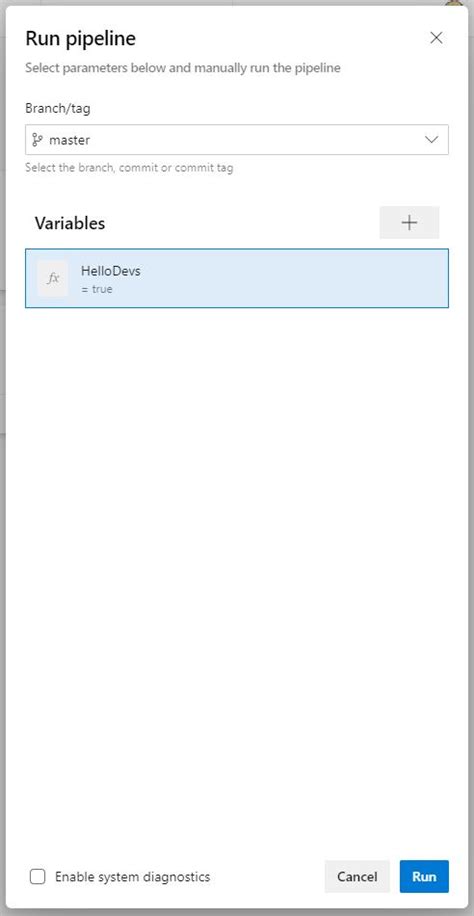Click helper text 'Select the branch, commit or commit tag'

[x=129, y=168]
